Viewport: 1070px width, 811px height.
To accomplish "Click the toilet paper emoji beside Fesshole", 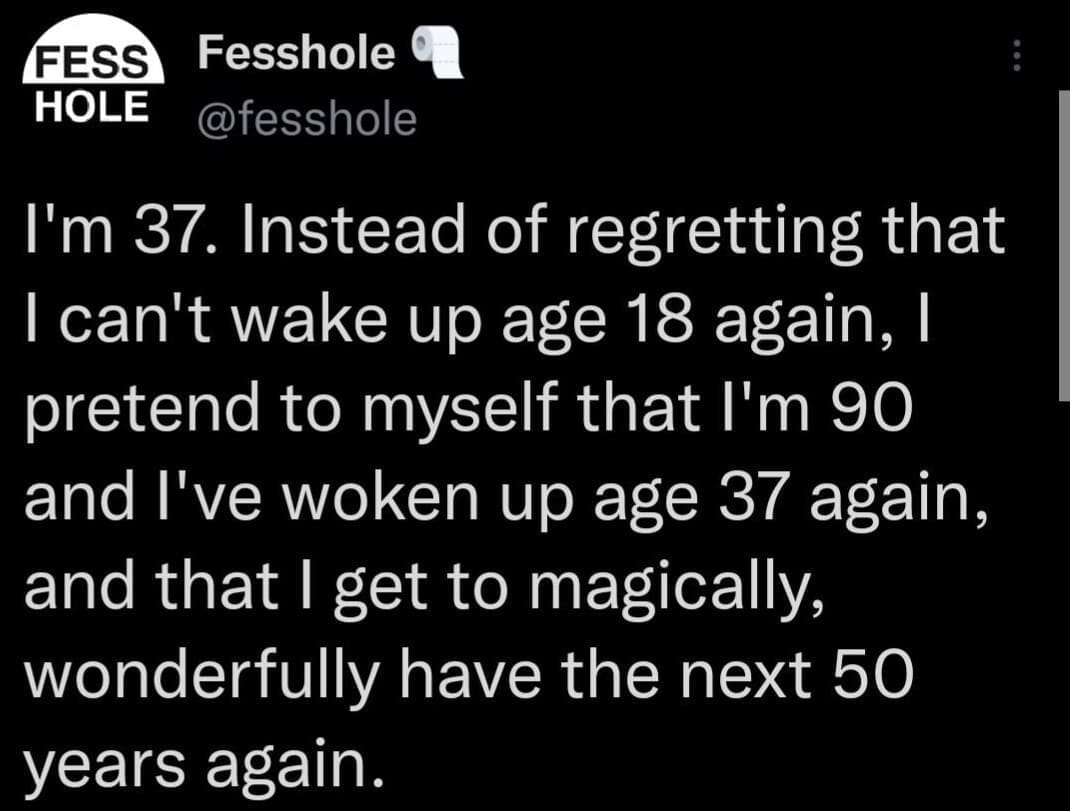I will point(437,51).
